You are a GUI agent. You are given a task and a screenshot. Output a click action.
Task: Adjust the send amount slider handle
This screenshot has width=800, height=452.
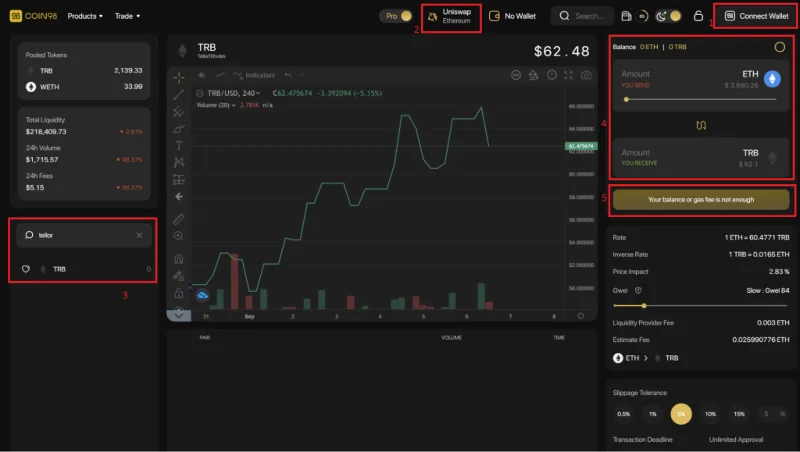[x=626, y=99]
